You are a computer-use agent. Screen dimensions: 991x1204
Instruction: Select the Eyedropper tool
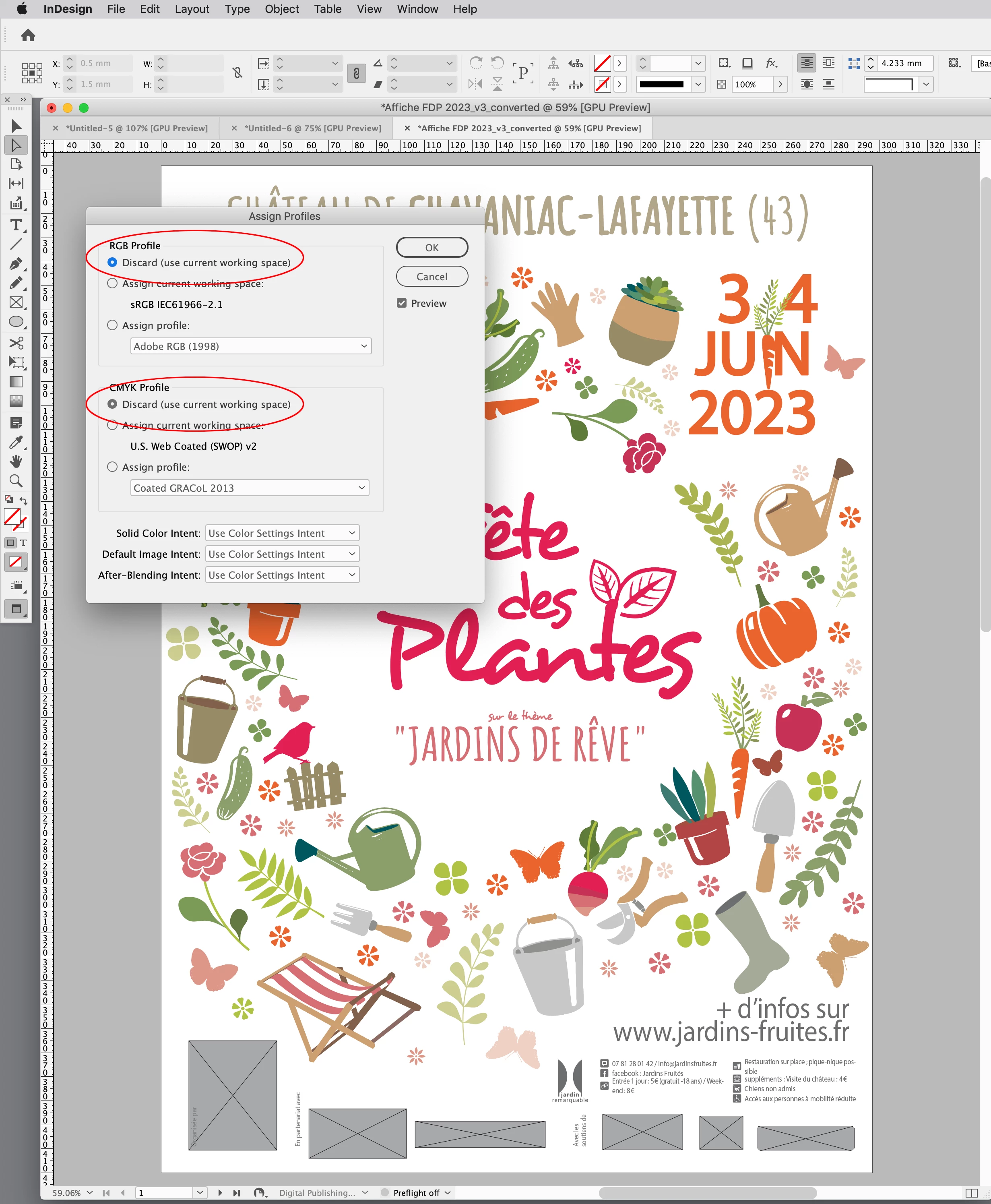pos(16,442)
